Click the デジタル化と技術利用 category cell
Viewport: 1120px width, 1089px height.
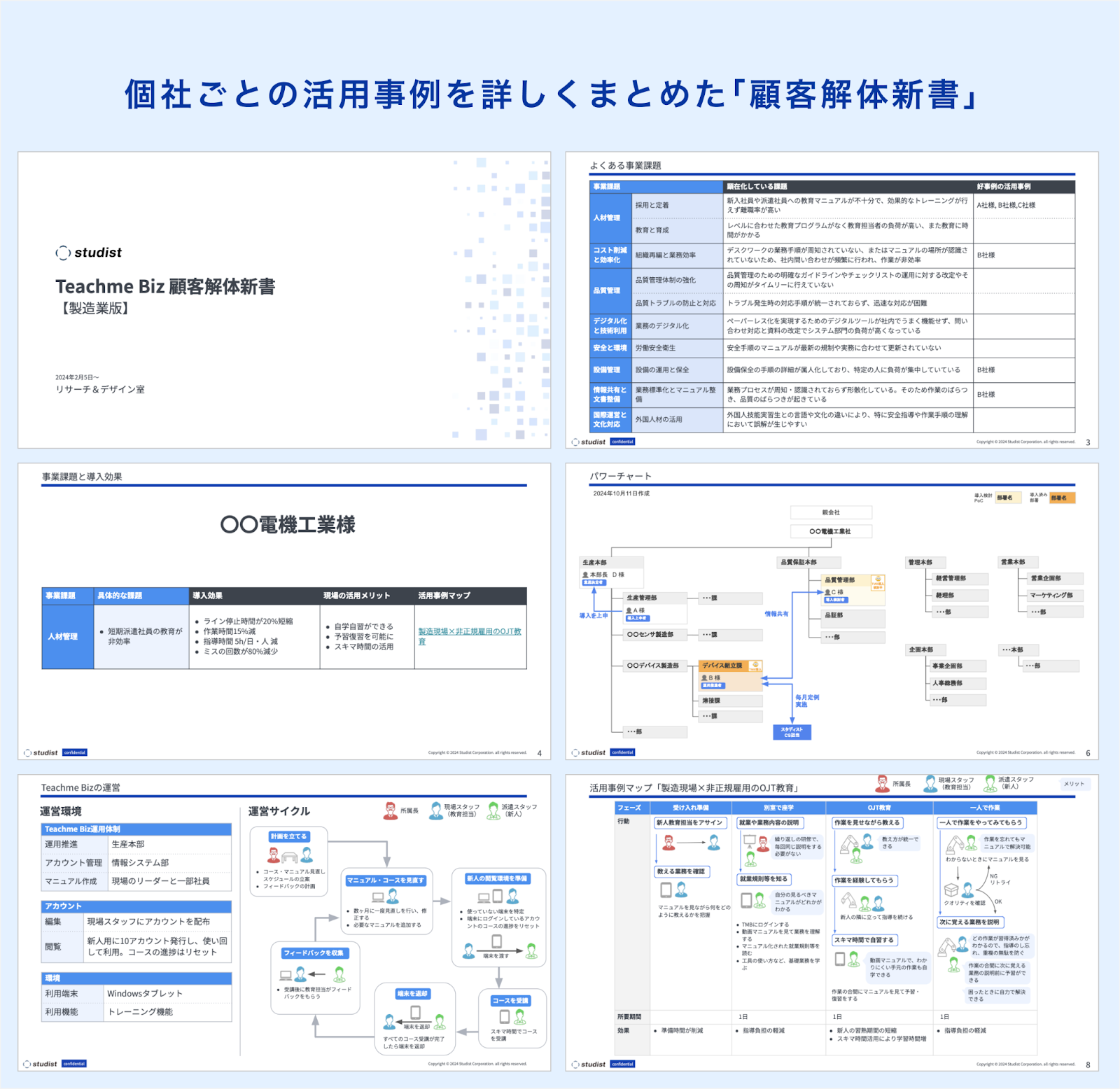coord(610,326)
